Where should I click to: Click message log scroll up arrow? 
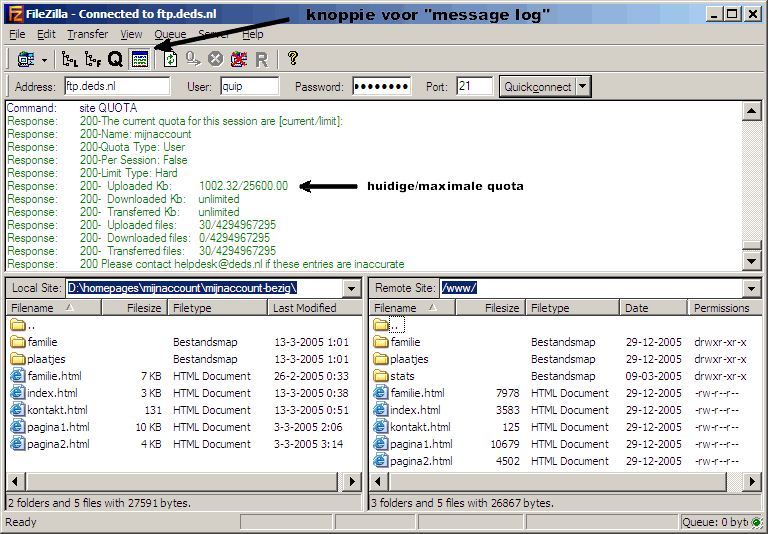[x=751, y=111]
